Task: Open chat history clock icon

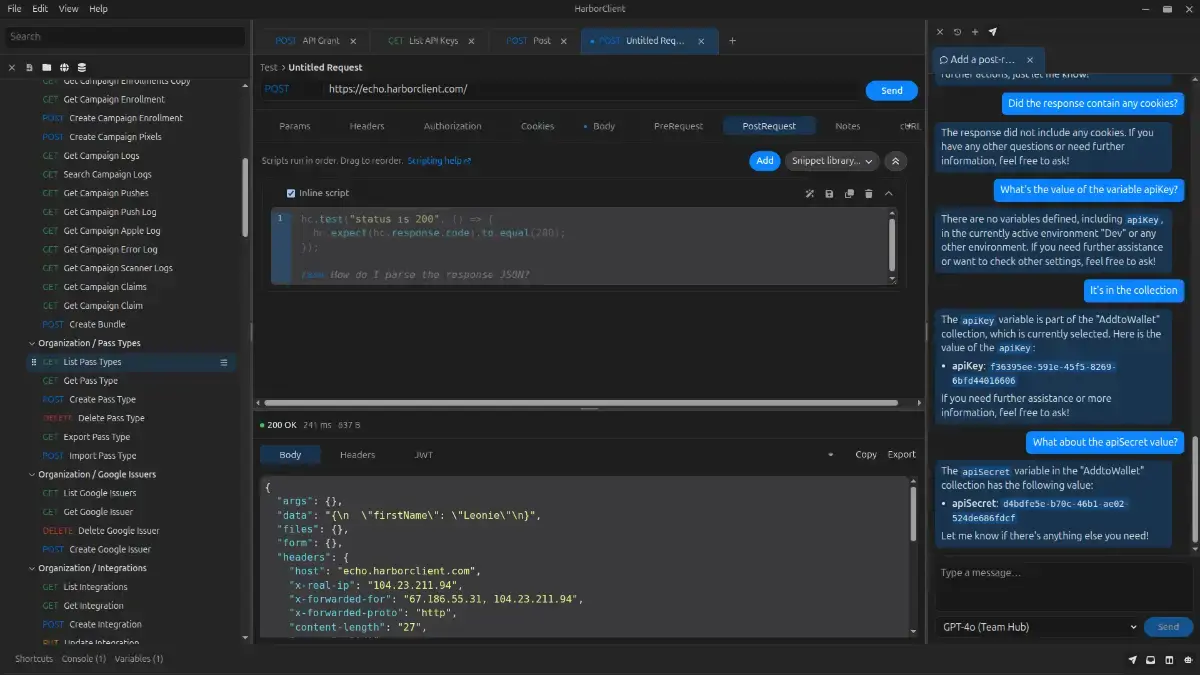Action: coord(957,32)
